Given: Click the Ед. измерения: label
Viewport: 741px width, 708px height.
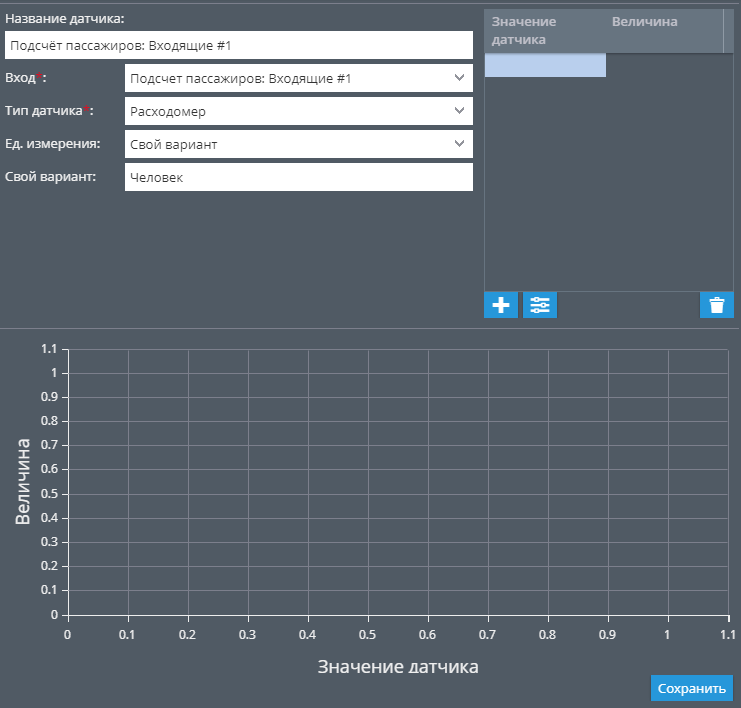Looking at the screenshot, I should click(x=53, y=144).
